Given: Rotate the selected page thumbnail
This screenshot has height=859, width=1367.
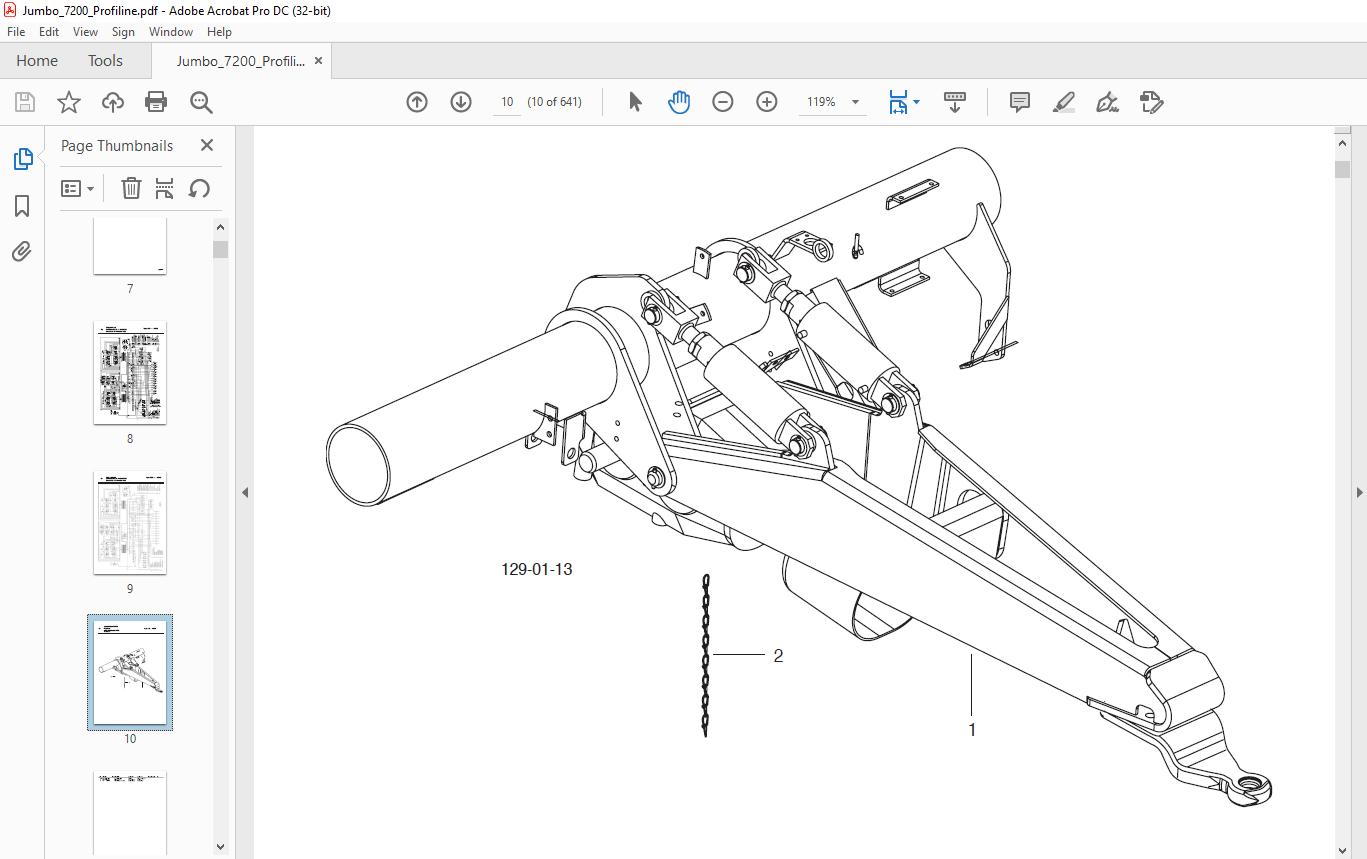Looking at the screenshot, I should click(x=200, y=188).
